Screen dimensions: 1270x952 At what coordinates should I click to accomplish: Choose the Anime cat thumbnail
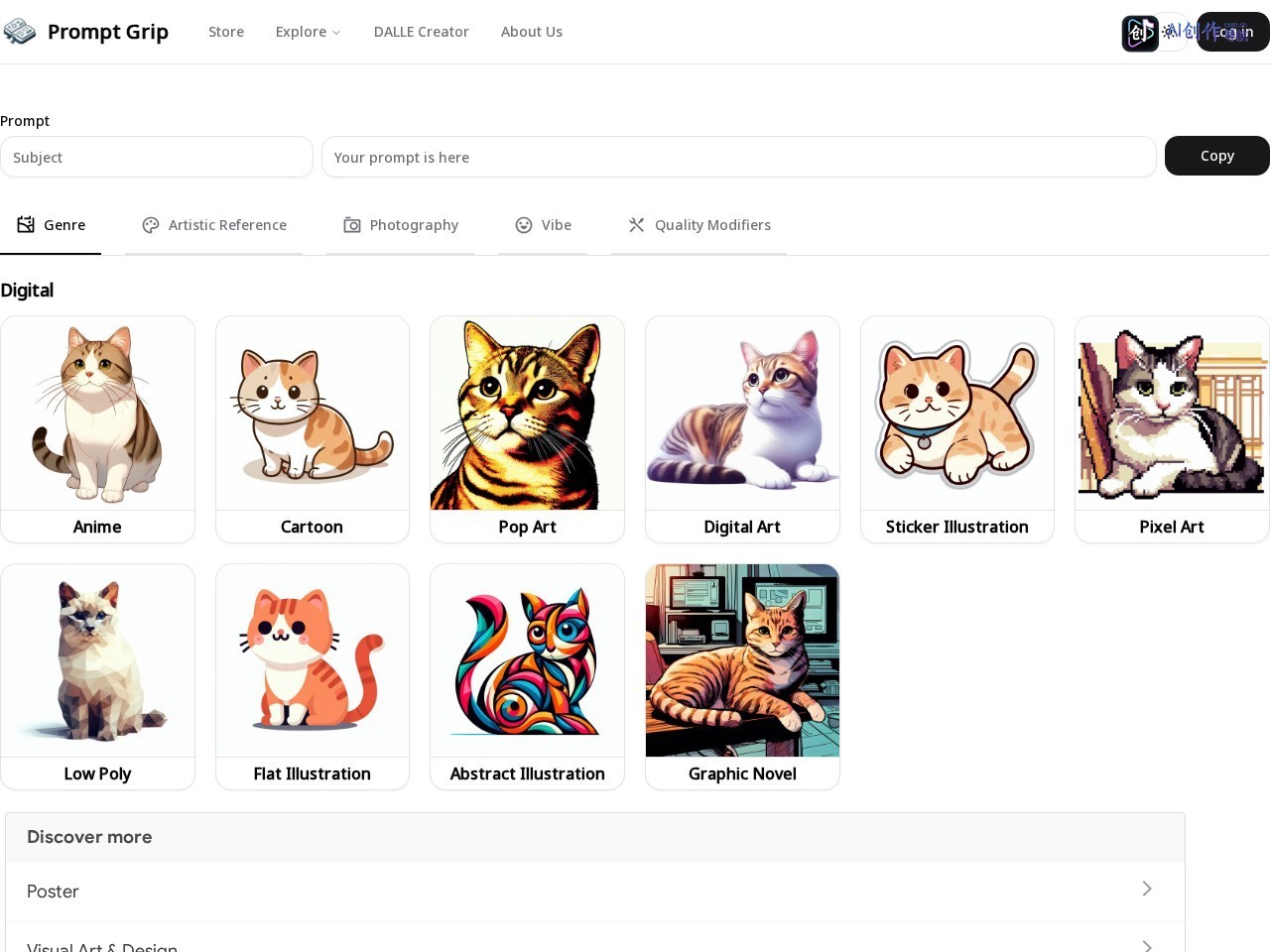(97, 414)
